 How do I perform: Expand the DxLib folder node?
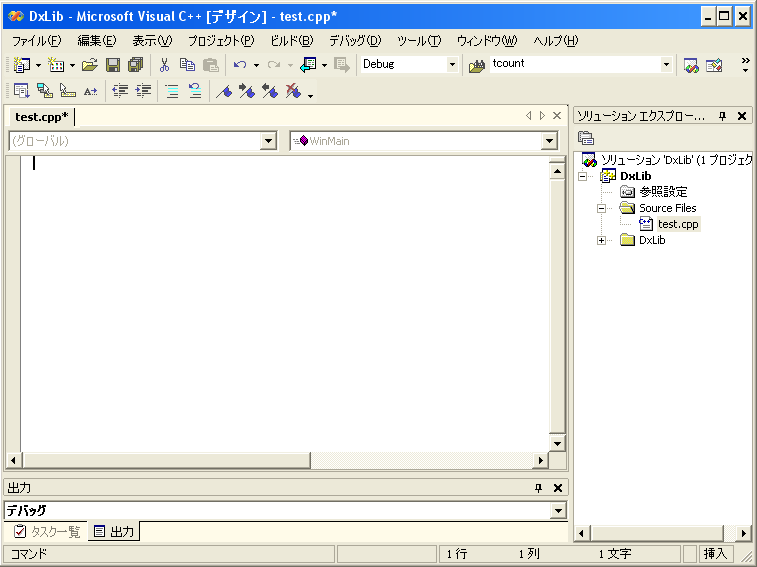(602, 241)
